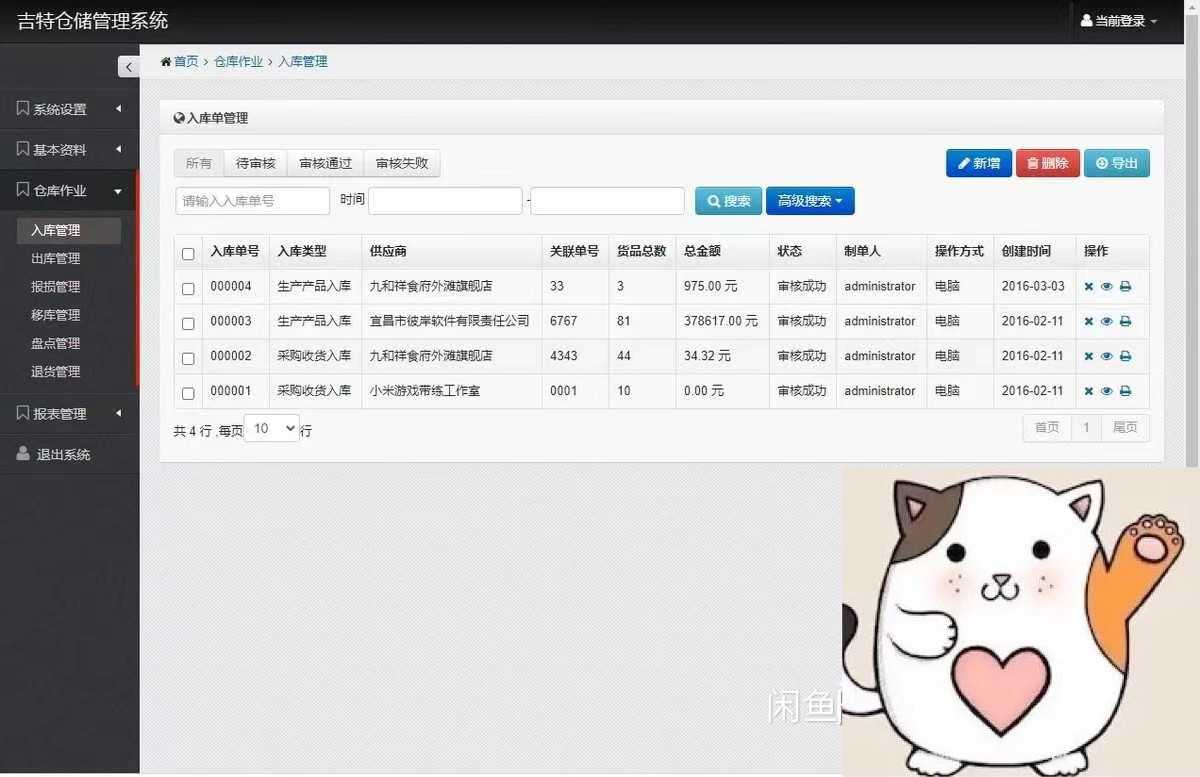Delete row 000004 using the X icon
Image resolution: width=1200 pixels, height=777 pixels.
pos(1089,287)
